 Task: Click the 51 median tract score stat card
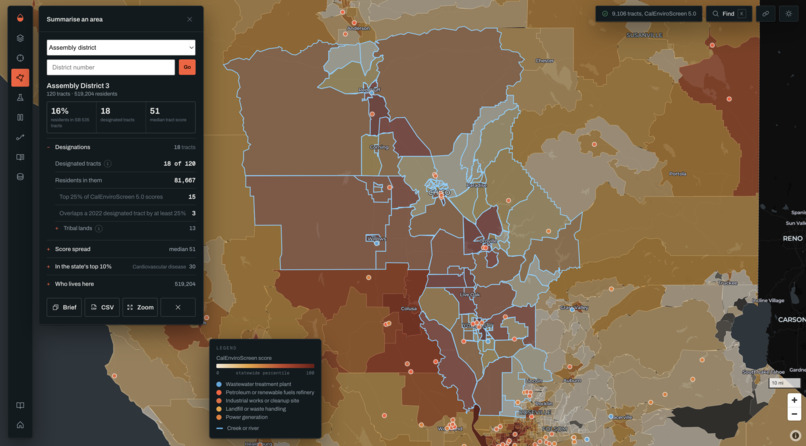coord(170,117)
